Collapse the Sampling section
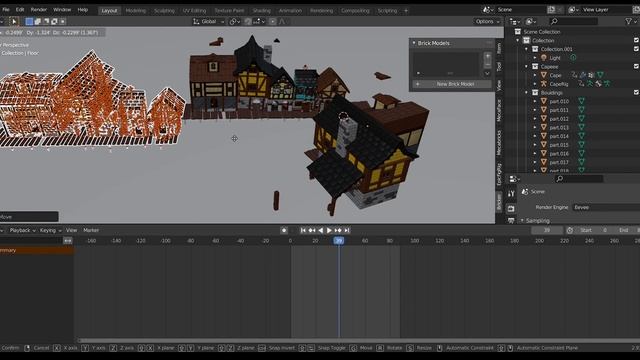 pos(522,220)
